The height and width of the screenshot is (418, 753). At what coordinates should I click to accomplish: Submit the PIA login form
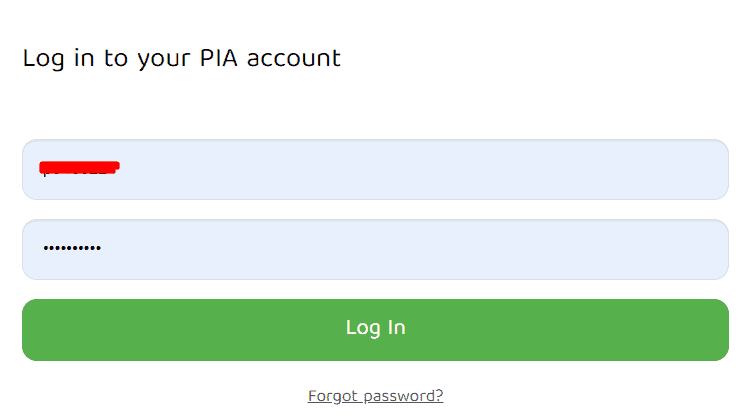coord(375,329)
